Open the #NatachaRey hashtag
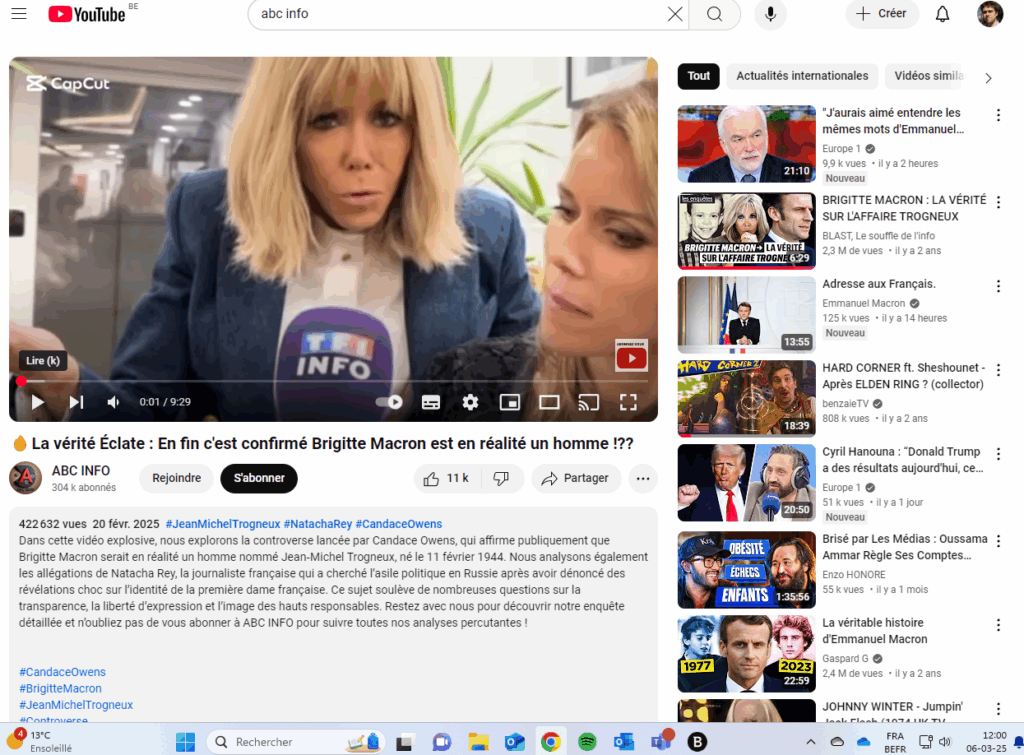Viewport: 1024px width, 755px height. (x=318, y=524)
